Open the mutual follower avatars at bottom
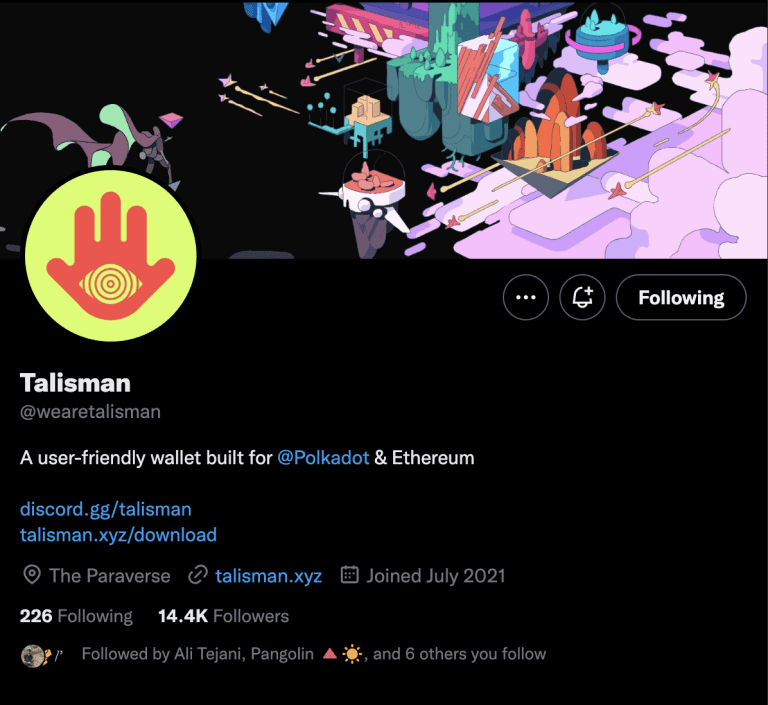 (43, 656)
